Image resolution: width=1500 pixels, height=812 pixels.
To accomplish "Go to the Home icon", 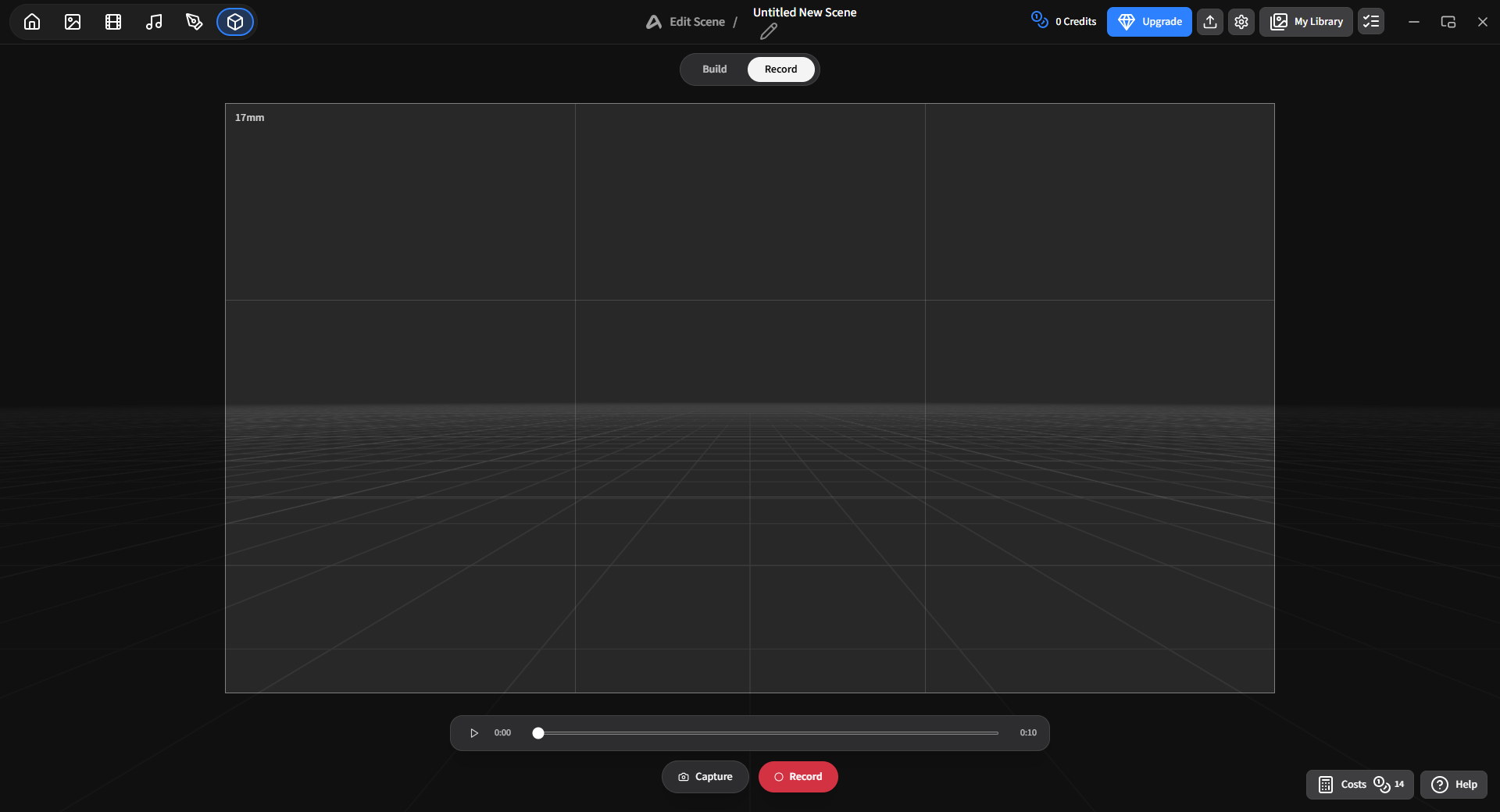I will (32, 22).
